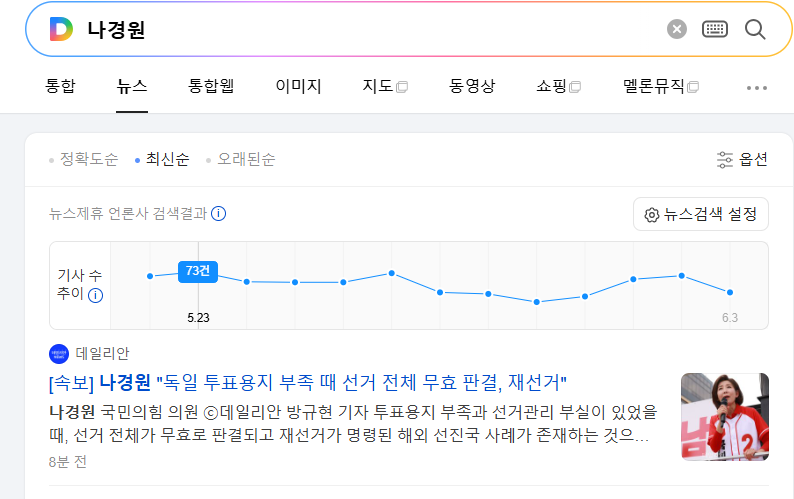This screenshot has width=794, height=499.
Task: Click the 8분 전 timestamp
Action: (67, 462)
